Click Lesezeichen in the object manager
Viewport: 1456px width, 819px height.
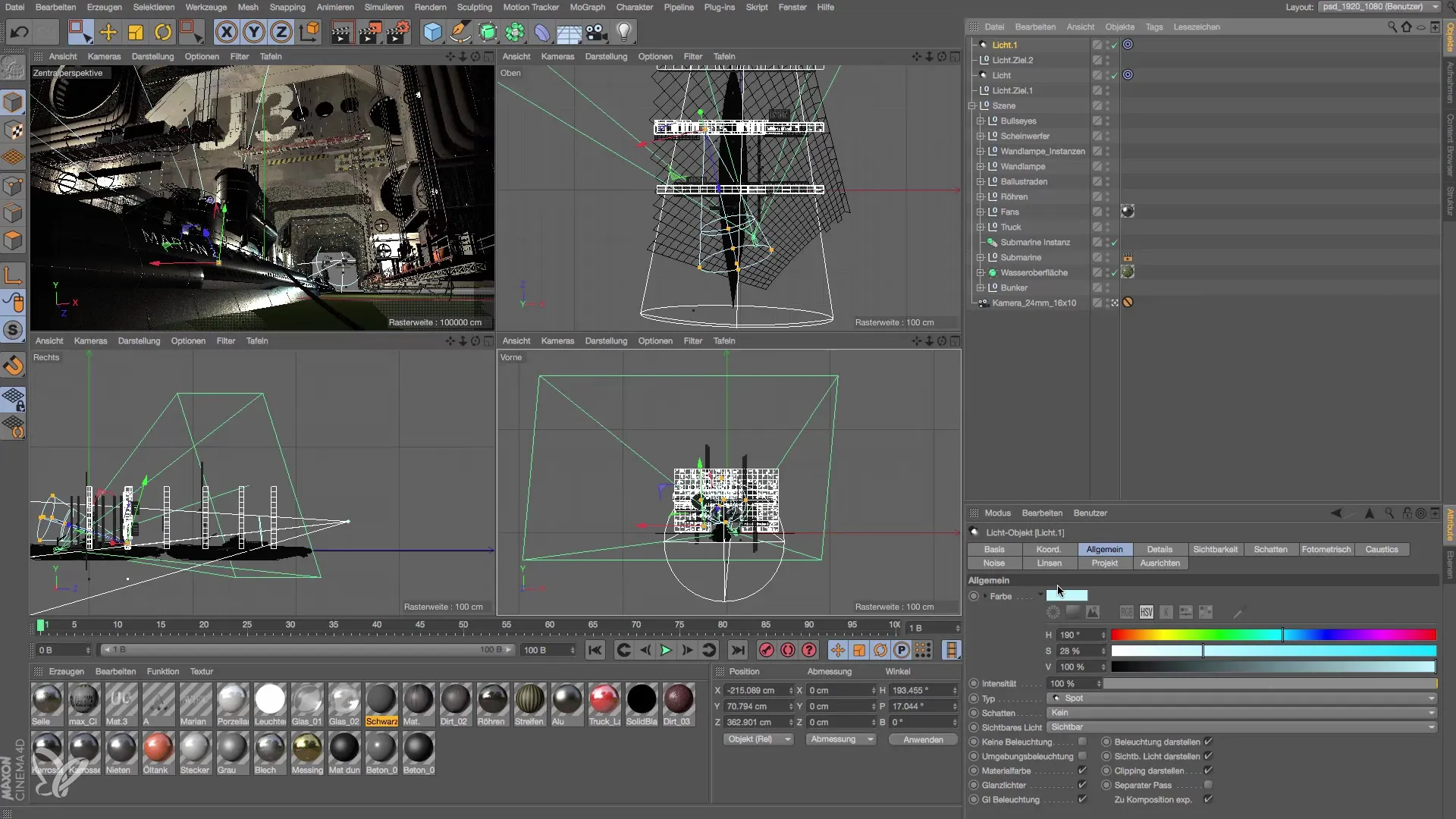tap(1197, 27)
